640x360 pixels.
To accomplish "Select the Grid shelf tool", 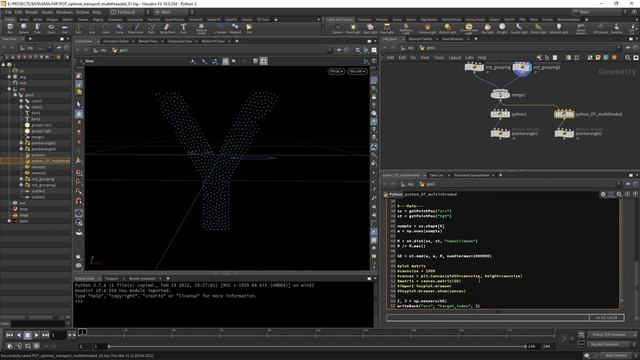I will pos(64,28).
